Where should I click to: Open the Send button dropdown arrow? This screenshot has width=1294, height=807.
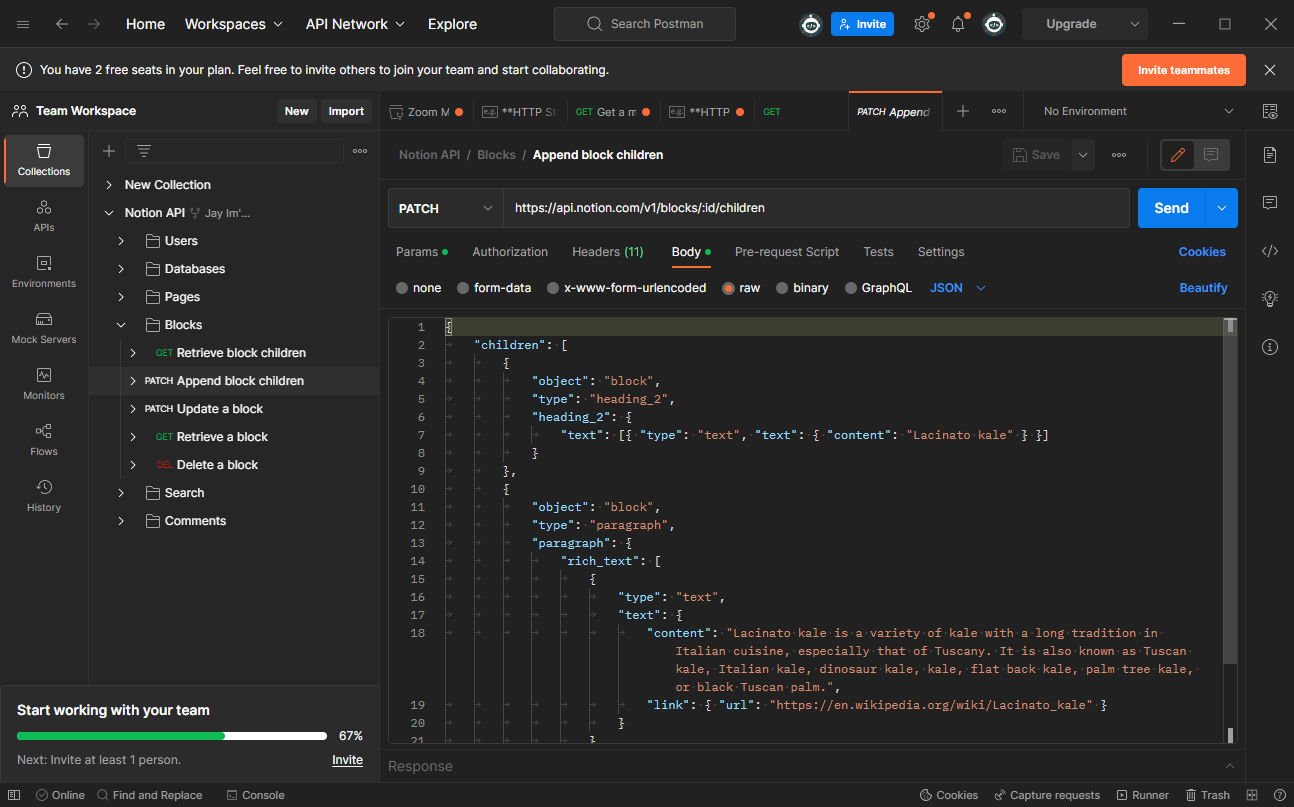point(1221,208)
